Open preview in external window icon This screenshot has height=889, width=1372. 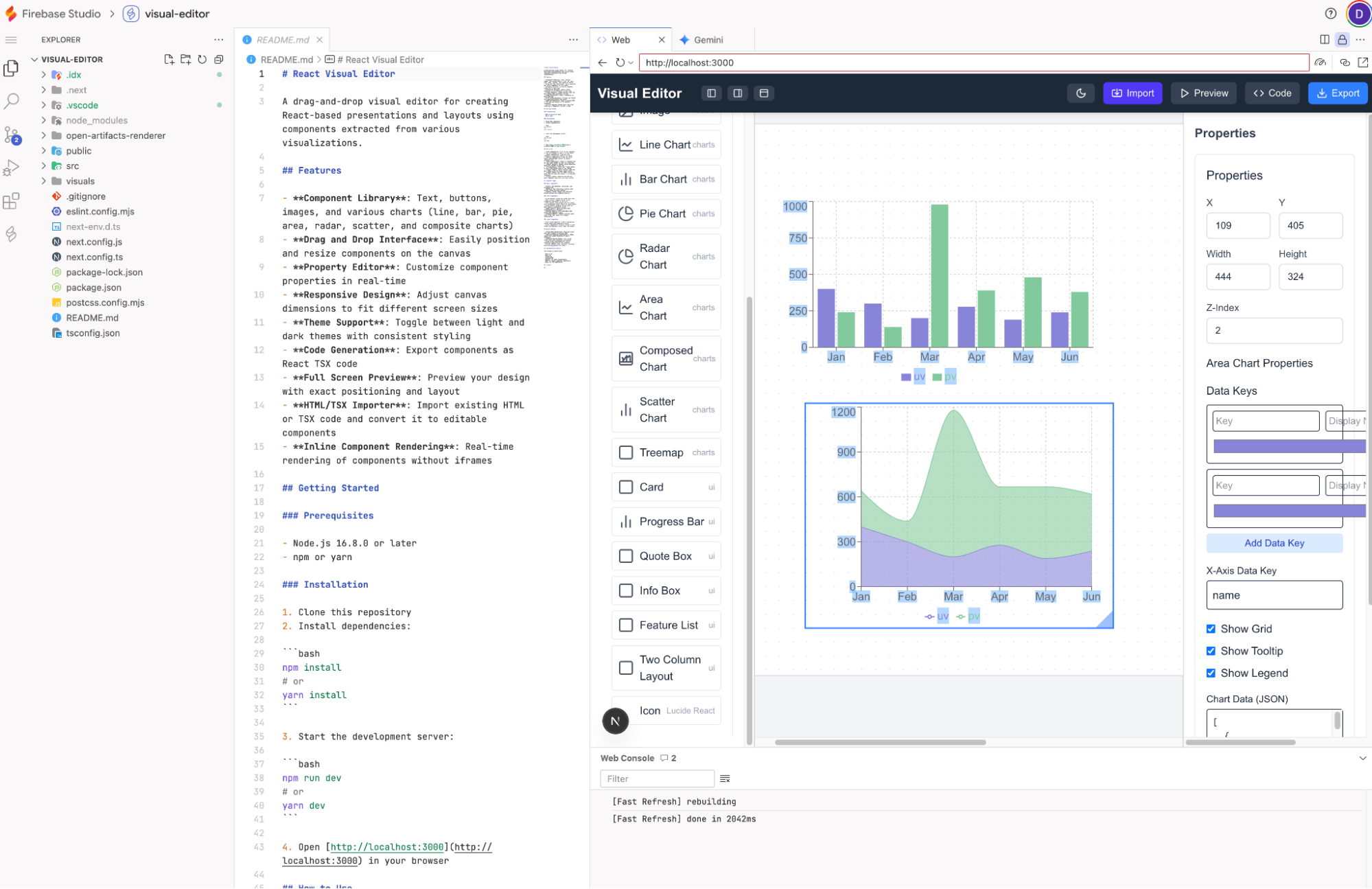point(1362,62)
